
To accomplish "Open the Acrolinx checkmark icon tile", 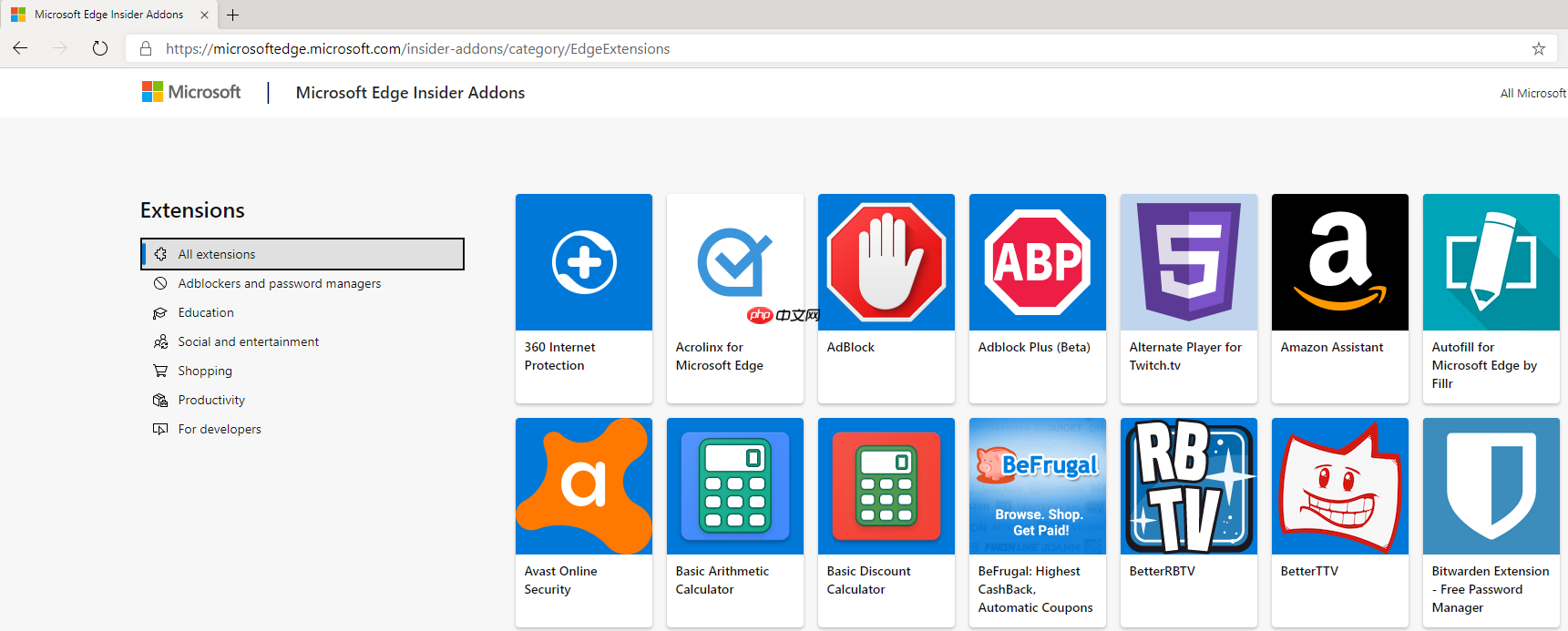I will pyautogui.click(x=735, y=262).
